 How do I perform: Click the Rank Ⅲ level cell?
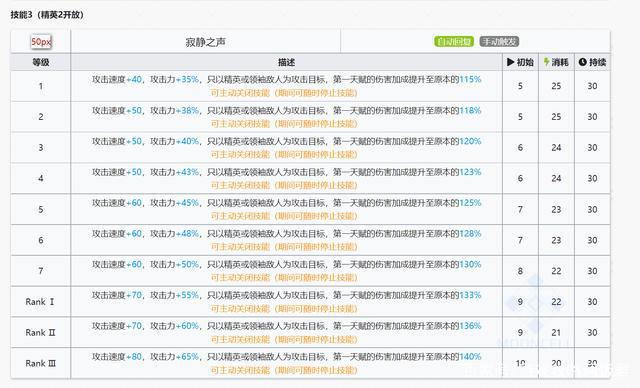tap(40, 364)
